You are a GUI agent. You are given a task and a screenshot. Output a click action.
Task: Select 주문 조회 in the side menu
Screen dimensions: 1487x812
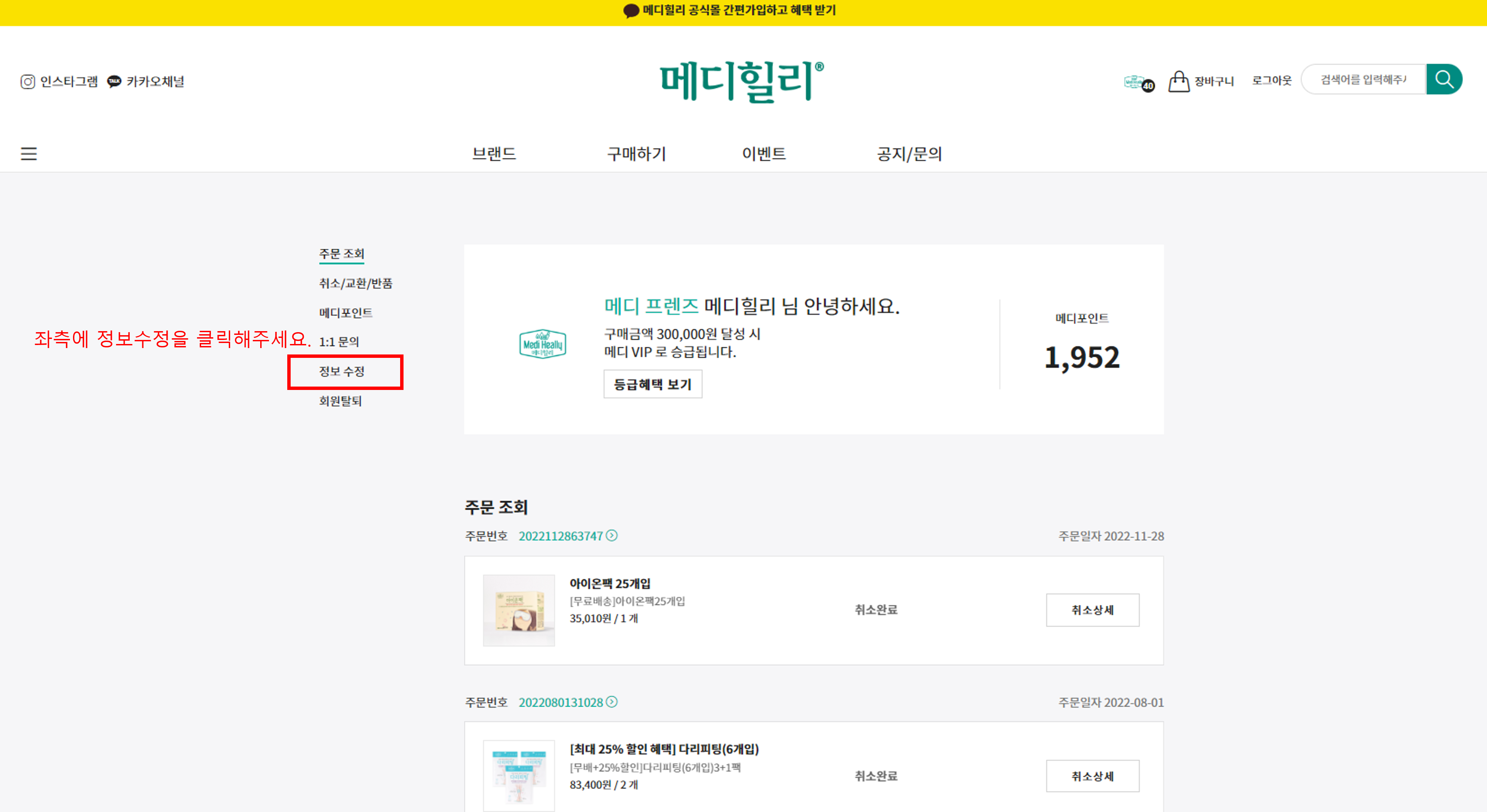342,254
